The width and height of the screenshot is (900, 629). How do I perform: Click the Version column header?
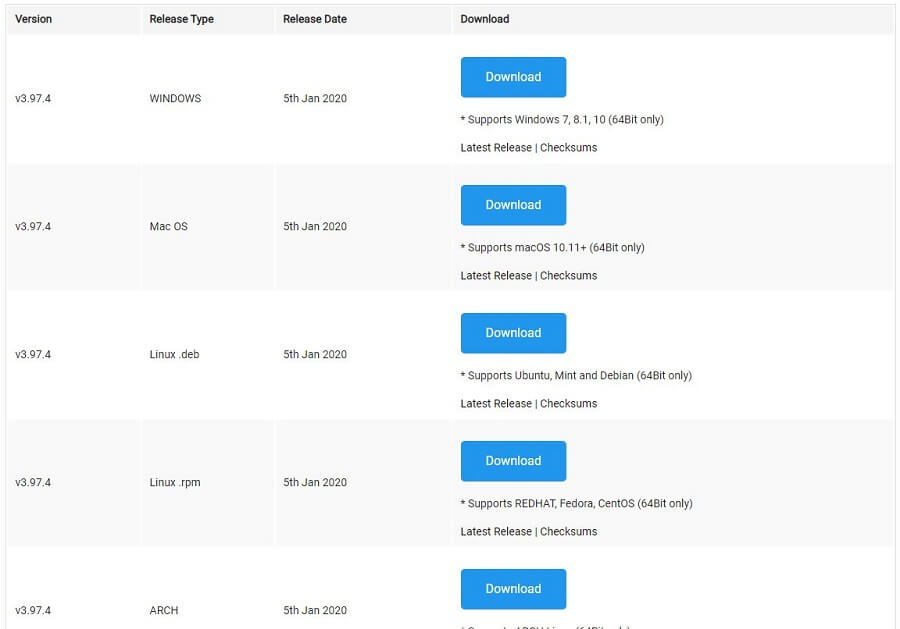33,19
